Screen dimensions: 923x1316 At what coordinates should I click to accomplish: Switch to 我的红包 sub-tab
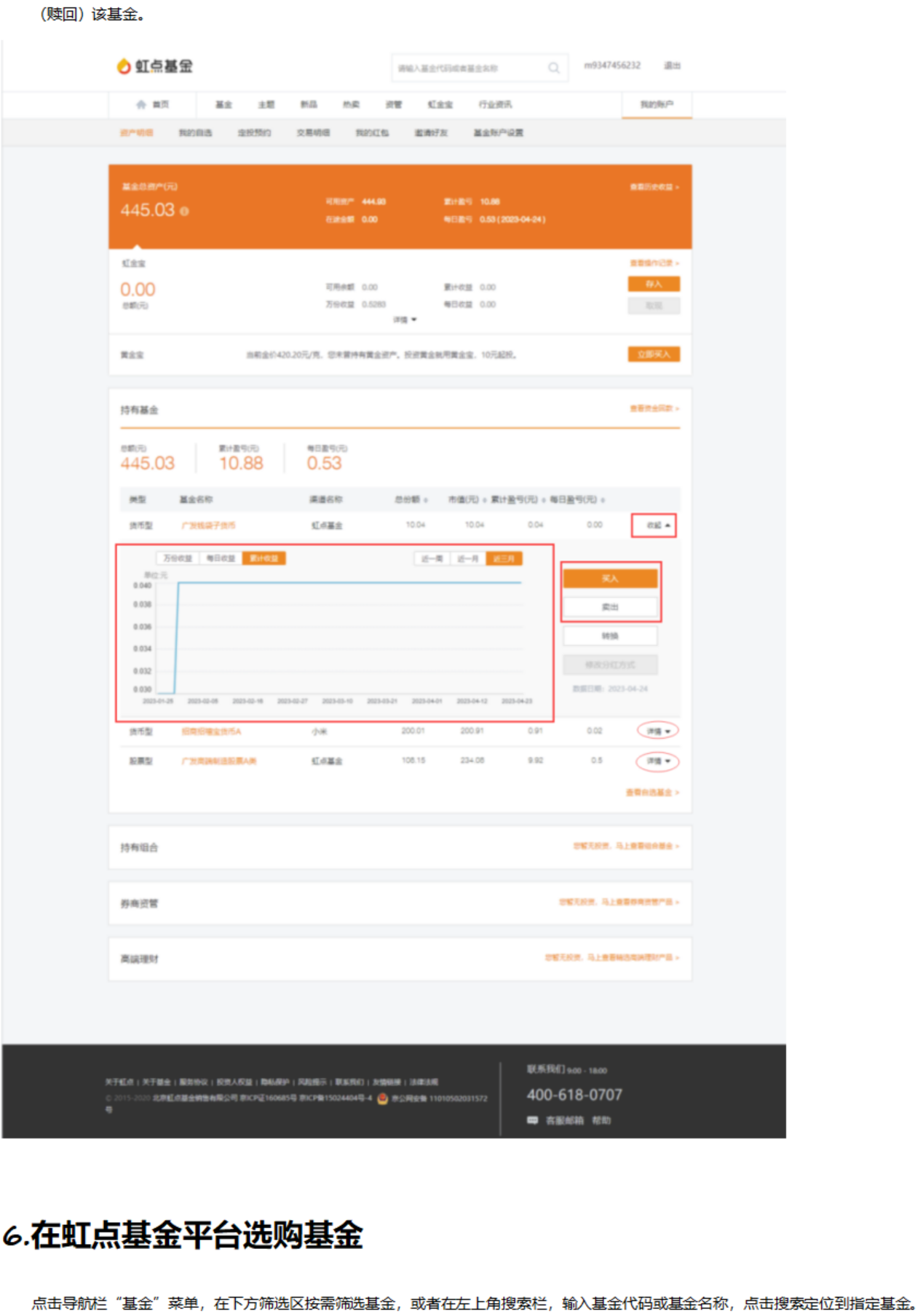372,132
